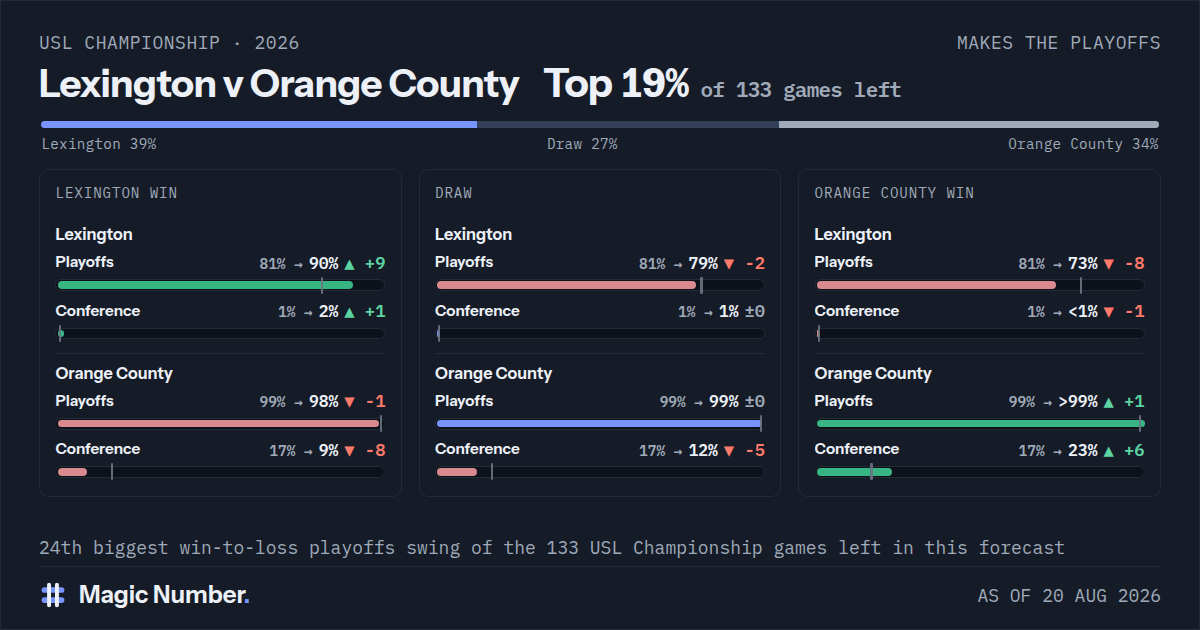This screenshot has width=1200, height=630.
Task: Click Orange County playoffs blue bar in Draw panel
Action: 599,424
